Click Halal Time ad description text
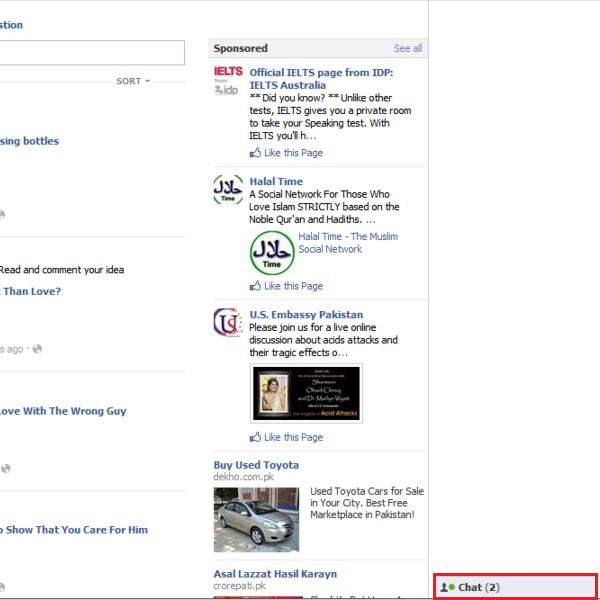The width and height of the screenshot is (600, 600). (x=324, y=207)
